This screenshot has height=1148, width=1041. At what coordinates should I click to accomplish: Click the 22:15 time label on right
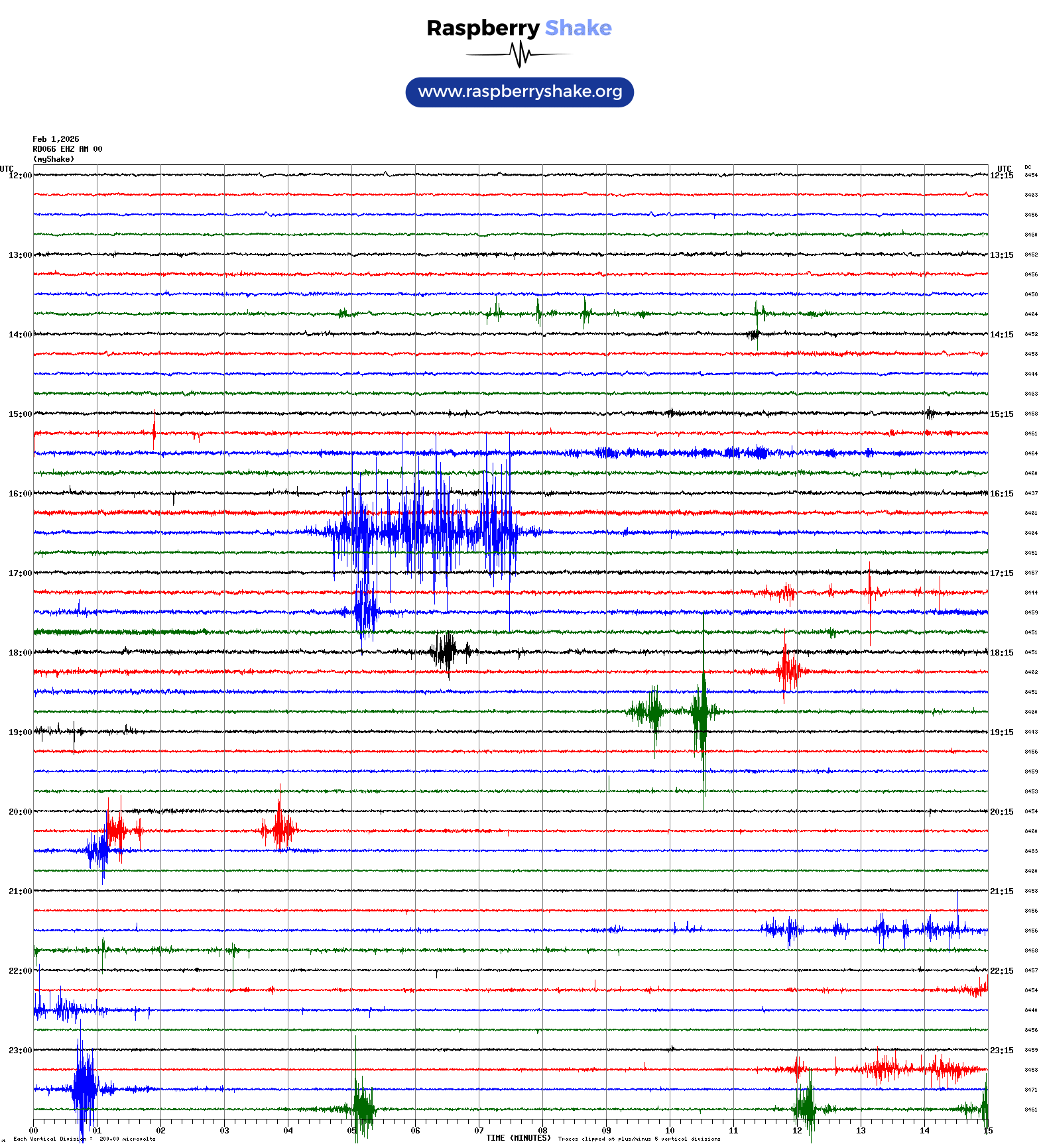[1001, 971]
